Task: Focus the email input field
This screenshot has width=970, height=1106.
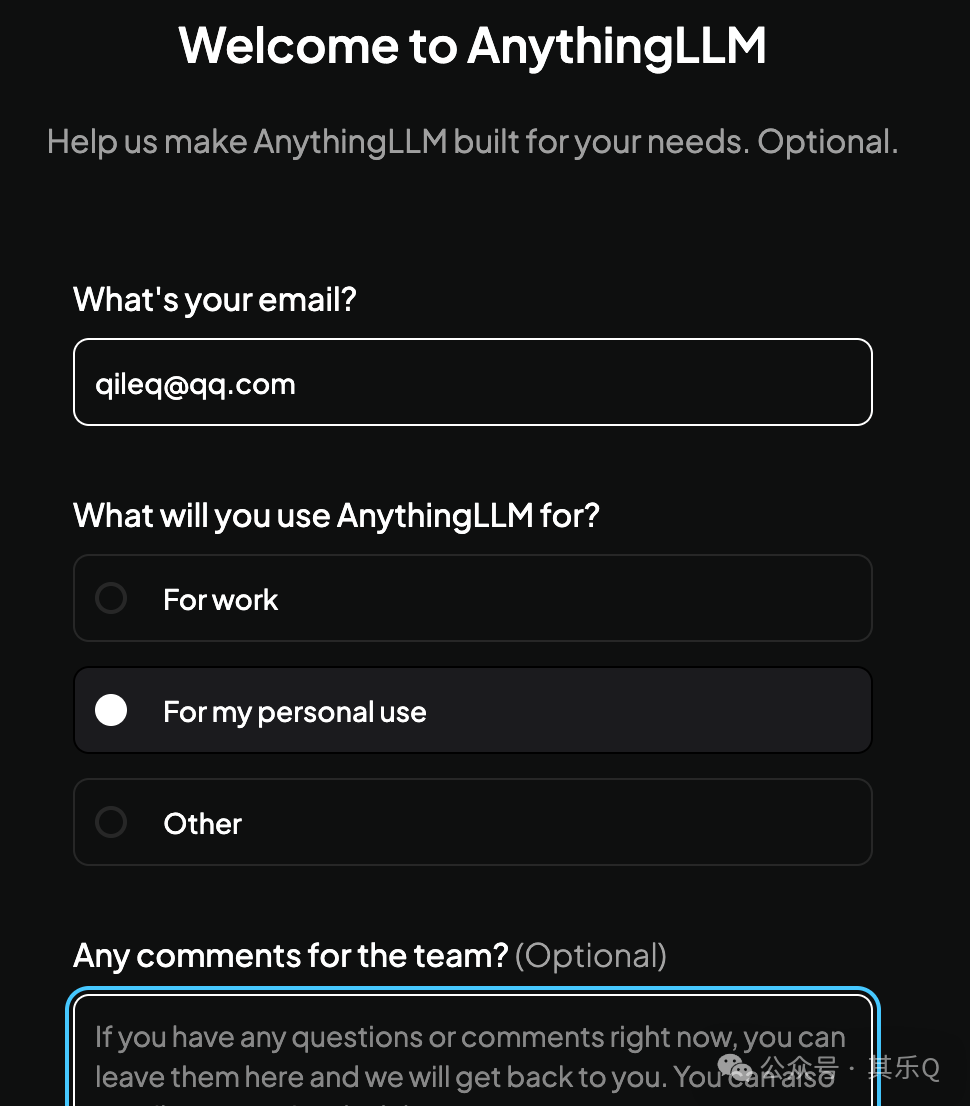Action: [x=473, y=382]
